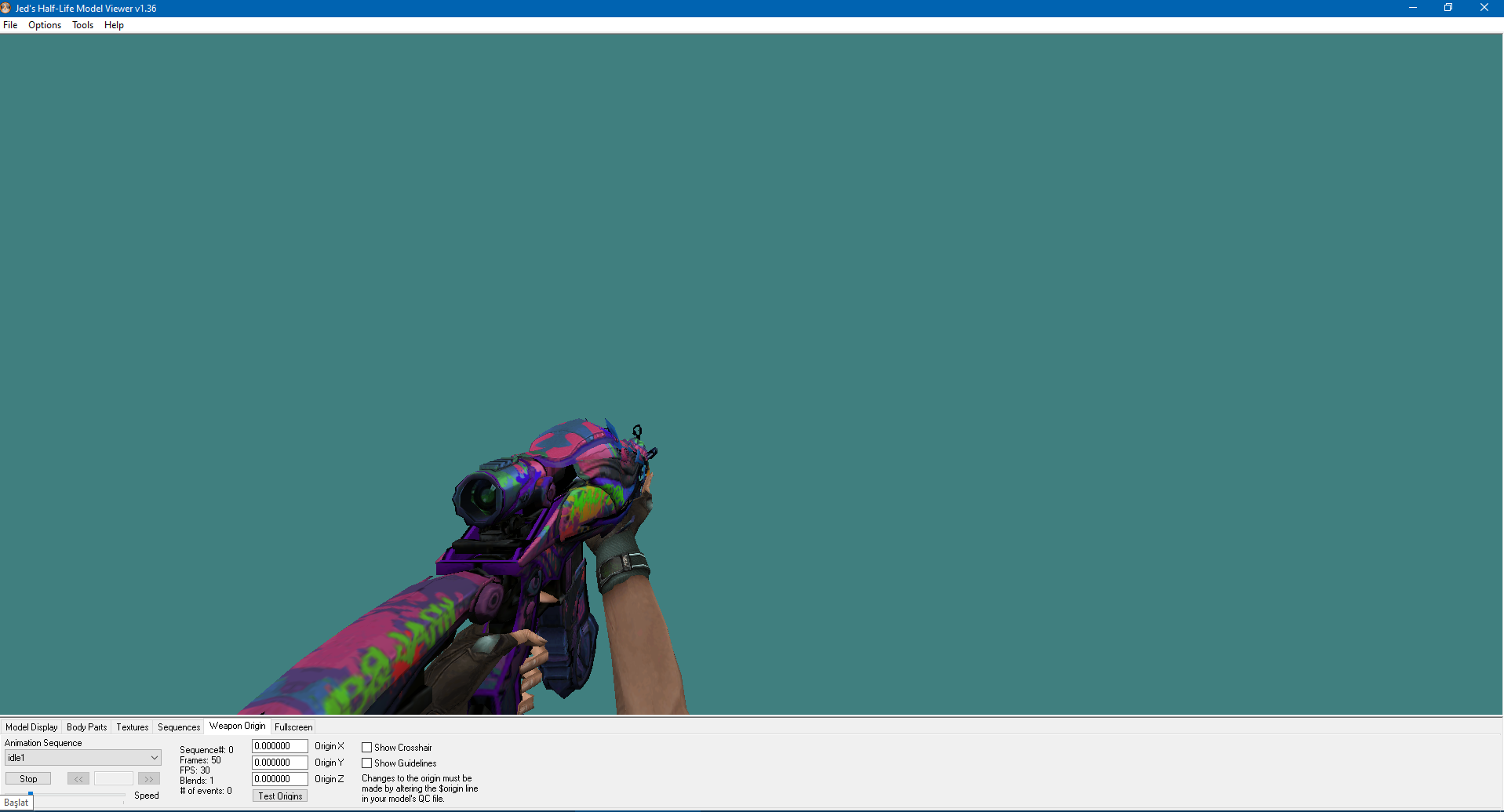Click the Origin X input field
1504x812 pixels.
(x=280, y=746)
